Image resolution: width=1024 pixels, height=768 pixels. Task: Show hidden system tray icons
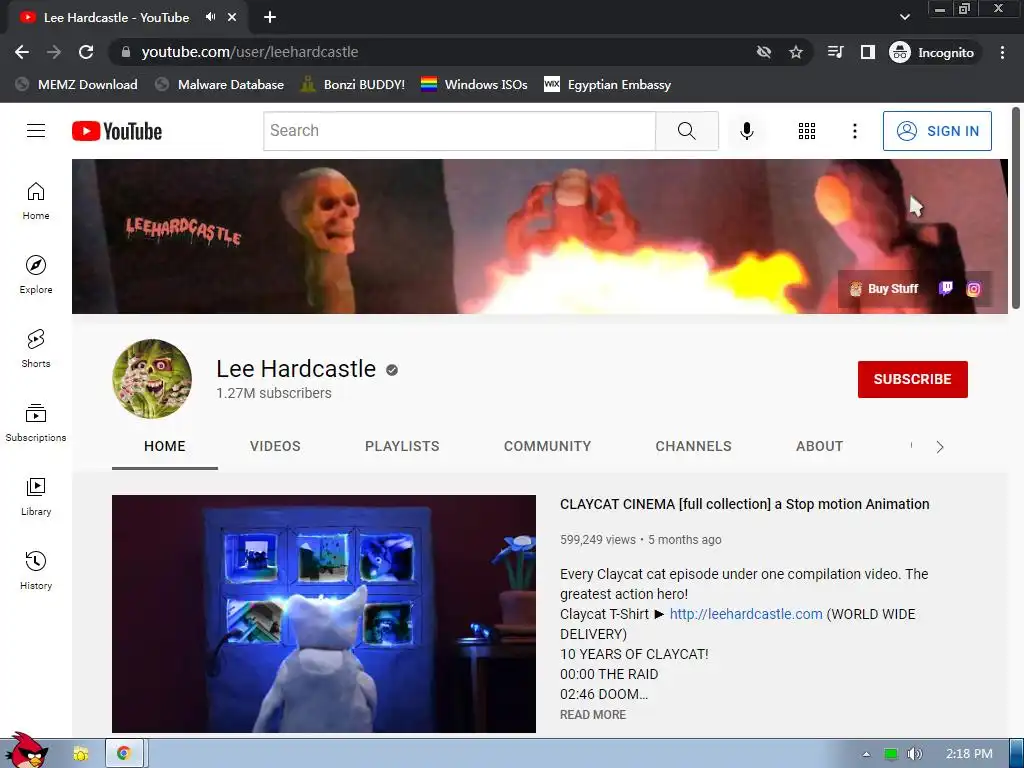866,754
